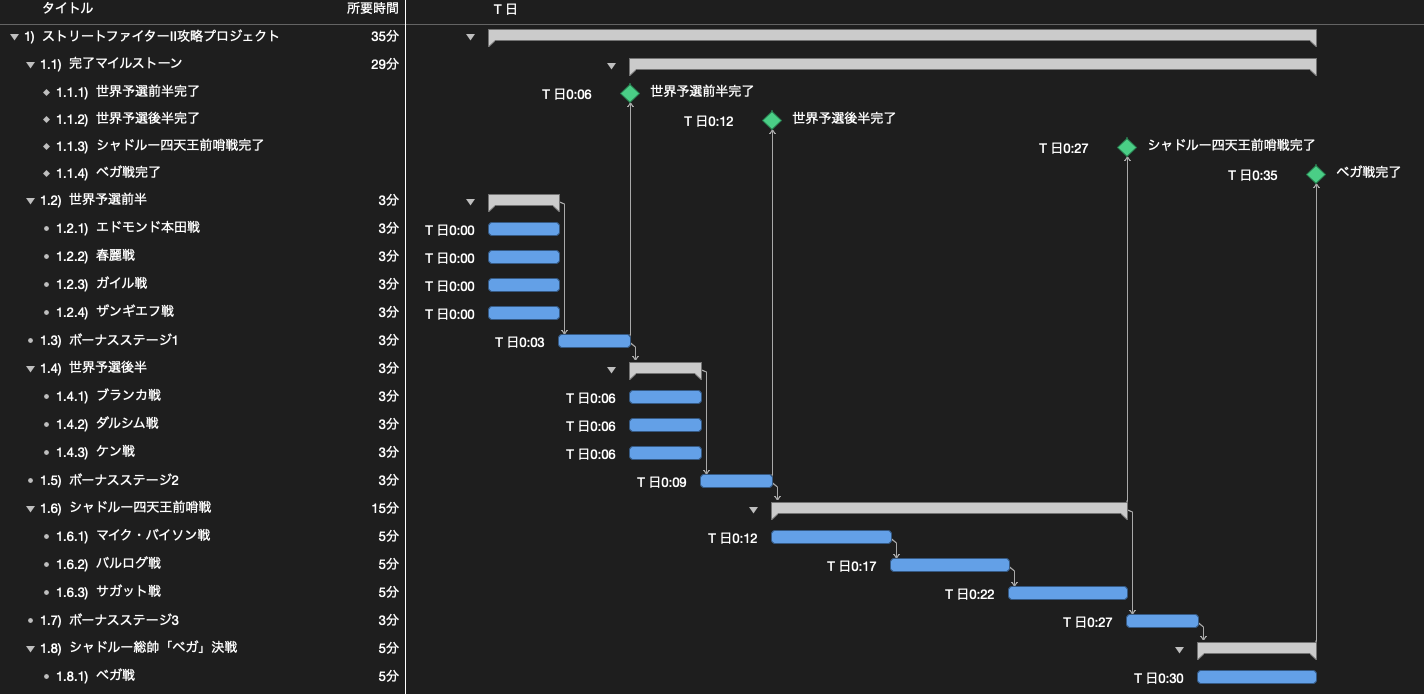The width and height of the screenshot is (1424, 694).
Task: Collapse the 1.1) 完了マイルストーン outline group
Action: (31, 64)
